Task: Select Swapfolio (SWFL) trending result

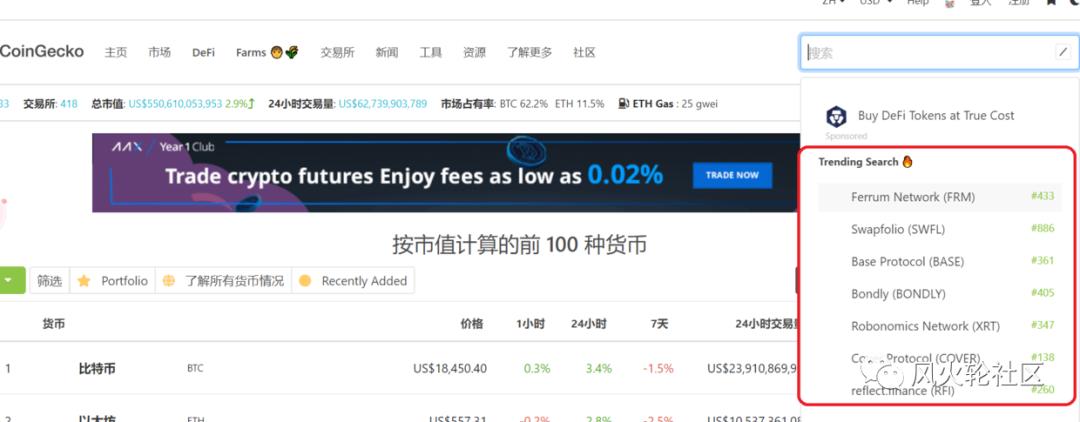Action: tap(939, 229)
